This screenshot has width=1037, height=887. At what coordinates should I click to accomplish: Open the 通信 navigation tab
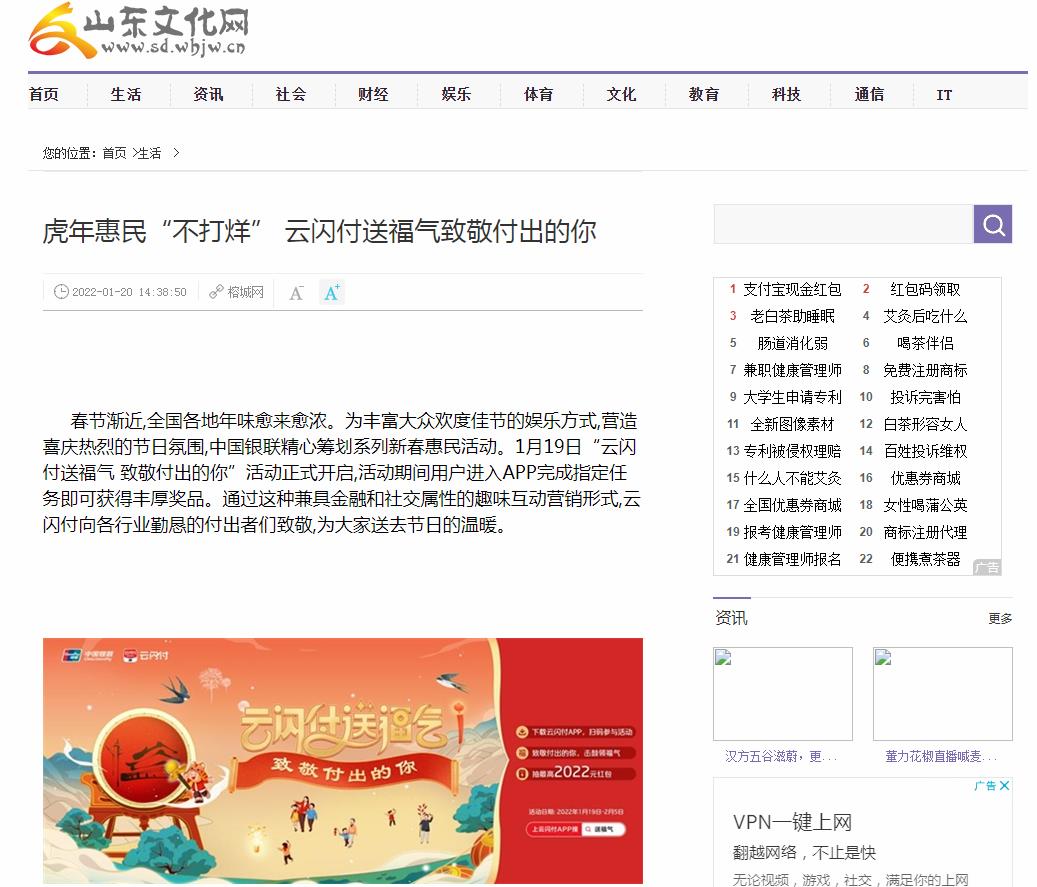pyautogui.click(x=869, y=95)
